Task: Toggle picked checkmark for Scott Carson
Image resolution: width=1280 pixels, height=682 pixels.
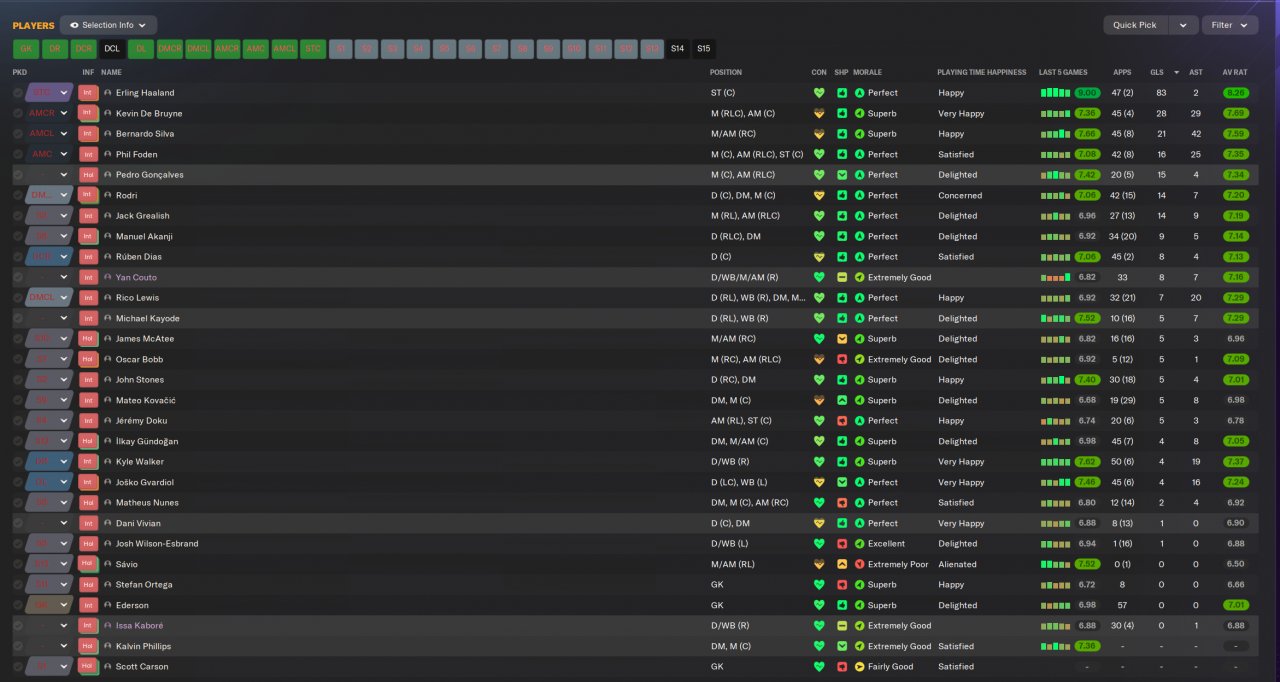Action: 18,667
